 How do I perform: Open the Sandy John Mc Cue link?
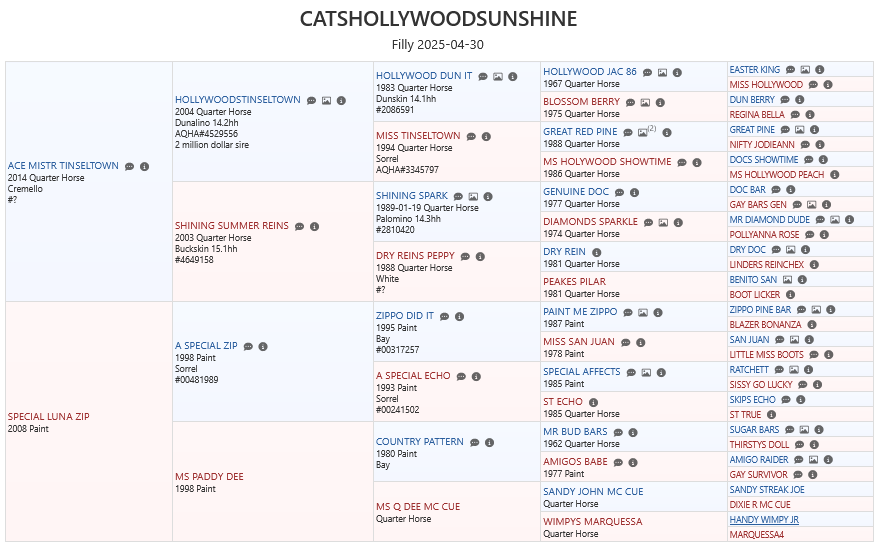pyautogui.click(x=593, y=492)
